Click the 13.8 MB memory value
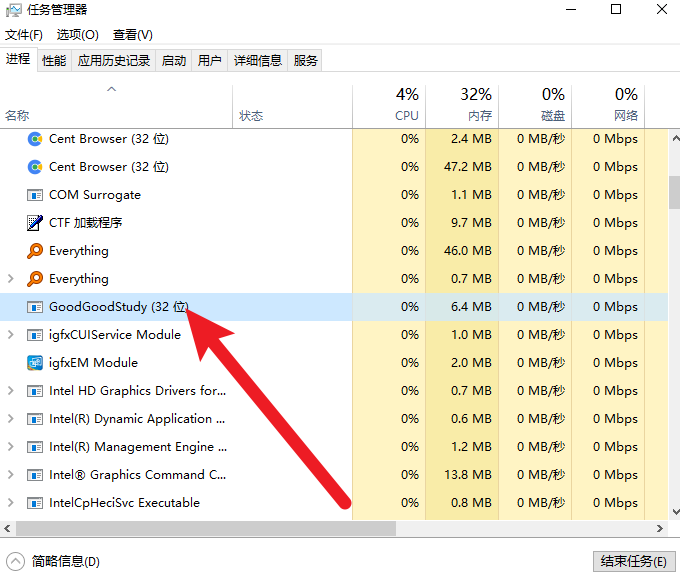The width and height of the screenshot is (680, 583). pos(468,475)
